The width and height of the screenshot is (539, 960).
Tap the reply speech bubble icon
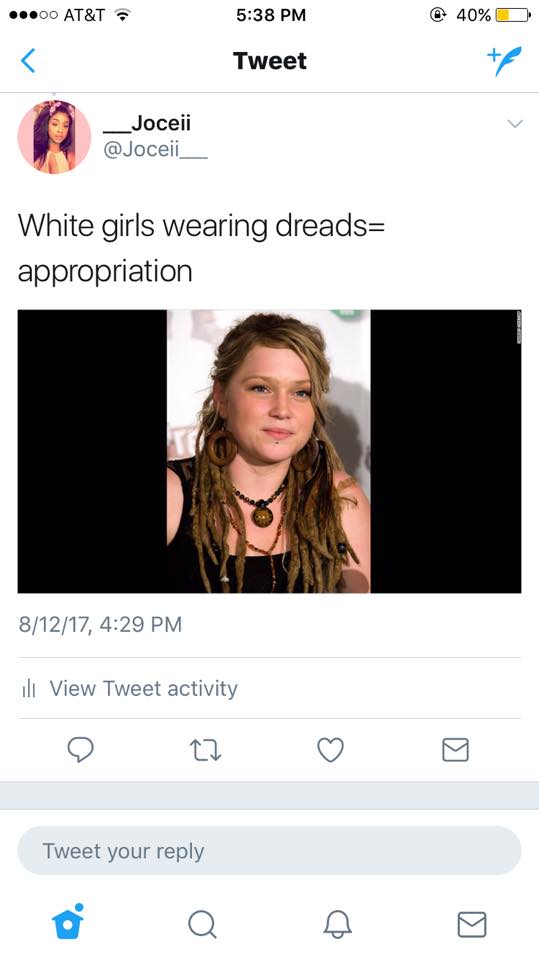pos(80,749)
